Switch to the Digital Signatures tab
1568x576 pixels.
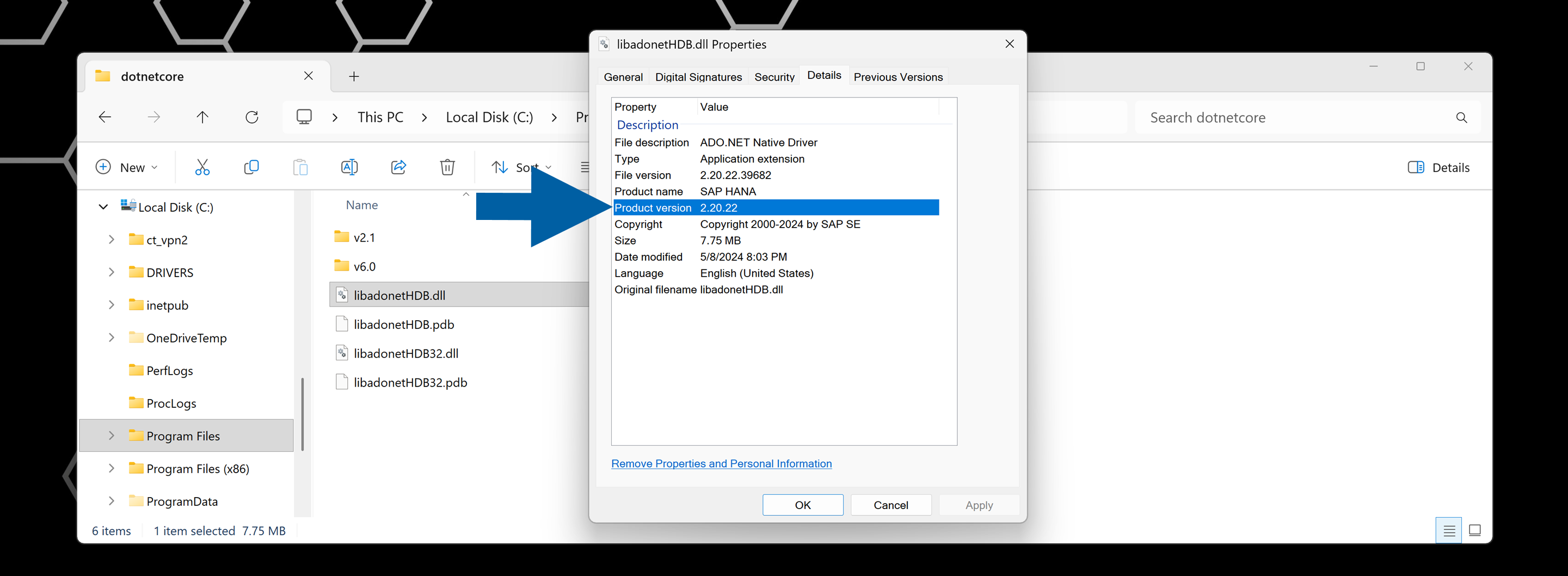click(x=698, y=77)
